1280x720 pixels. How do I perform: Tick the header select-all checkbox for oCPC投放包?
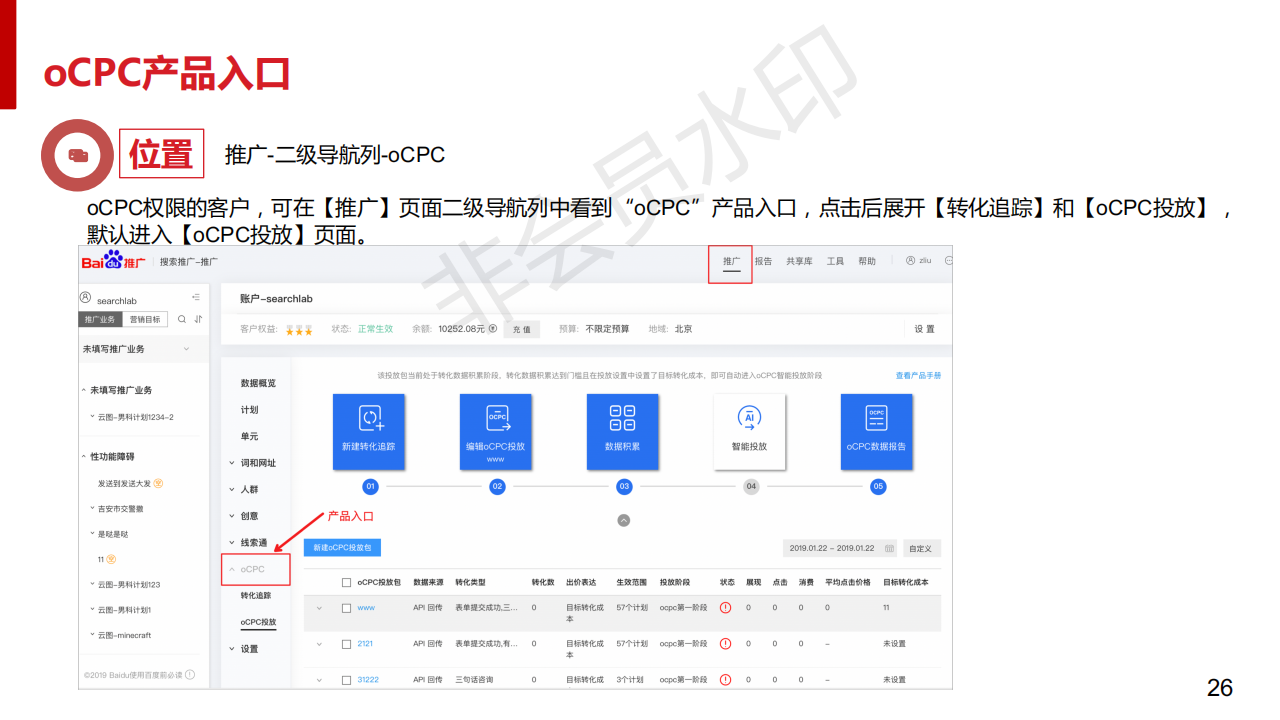coord(346,582)
